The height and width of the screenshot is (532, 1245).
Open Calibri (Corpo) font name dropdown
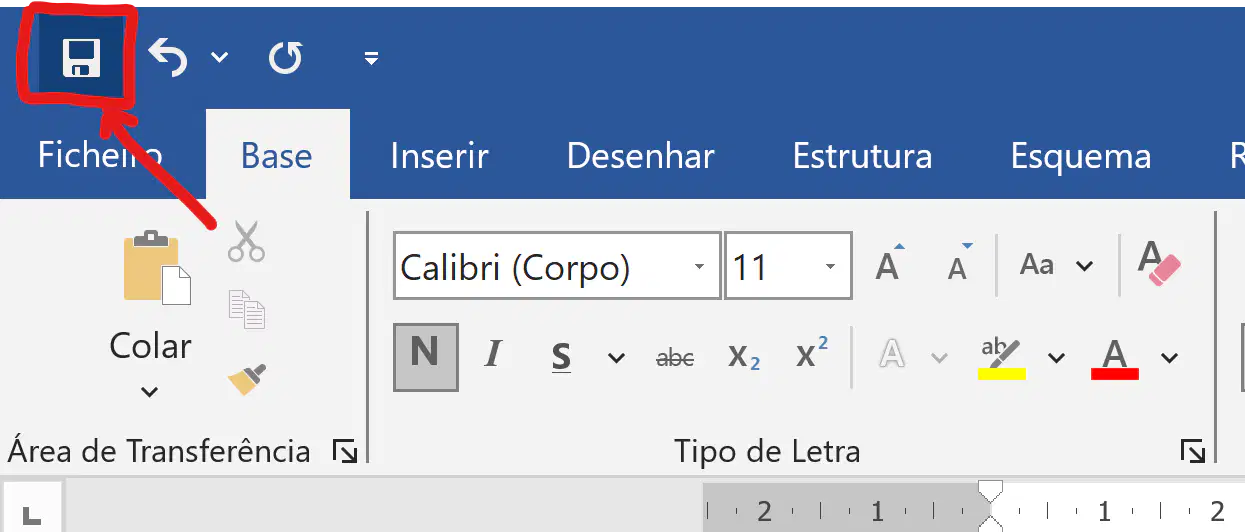(x=698, y=267)
